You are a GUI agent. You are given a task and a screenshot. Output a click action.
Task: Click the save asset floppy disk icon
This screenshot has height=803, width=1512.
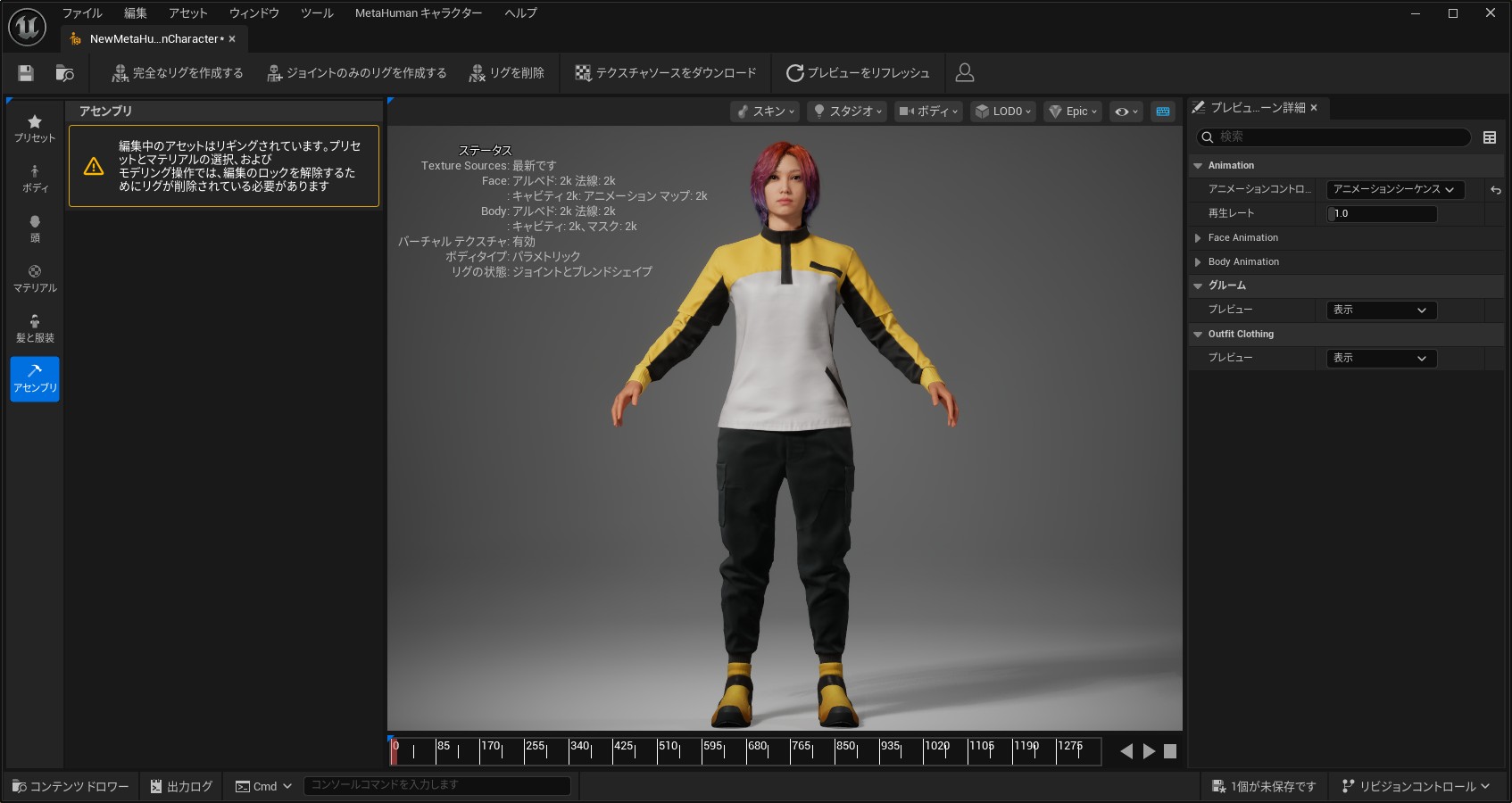tap(26, 73)
